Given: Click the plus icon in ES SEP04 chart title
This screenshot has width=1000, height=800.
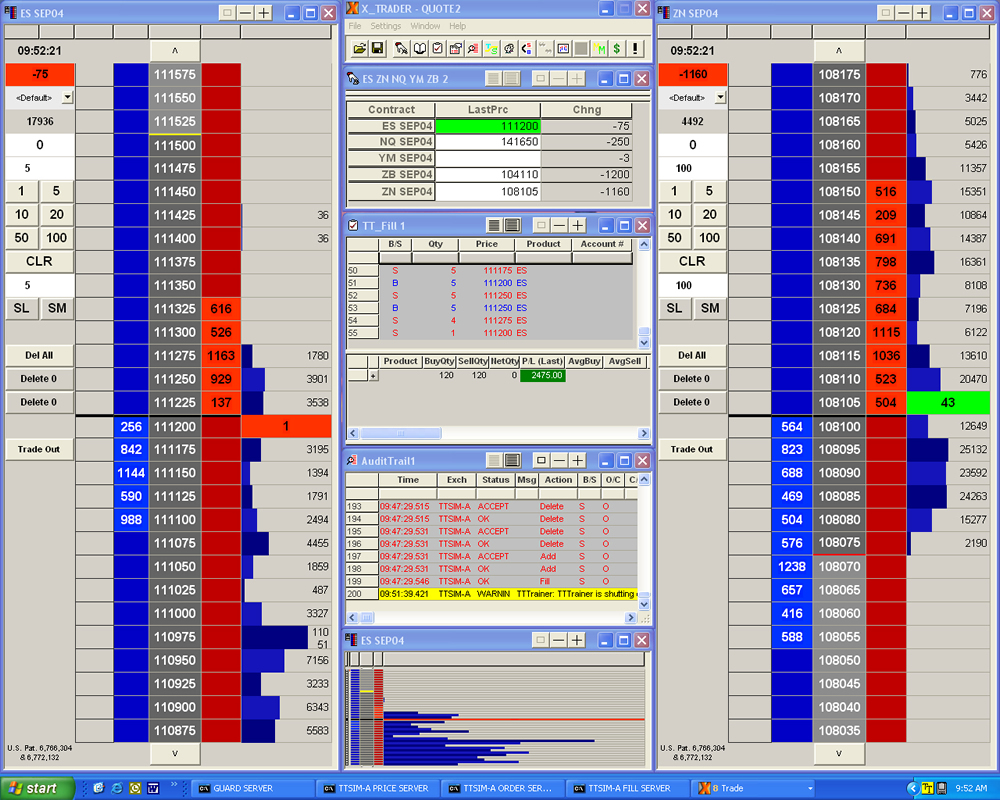Looking at the screenshot, I should pyautogui.click(x=577, y=640).
